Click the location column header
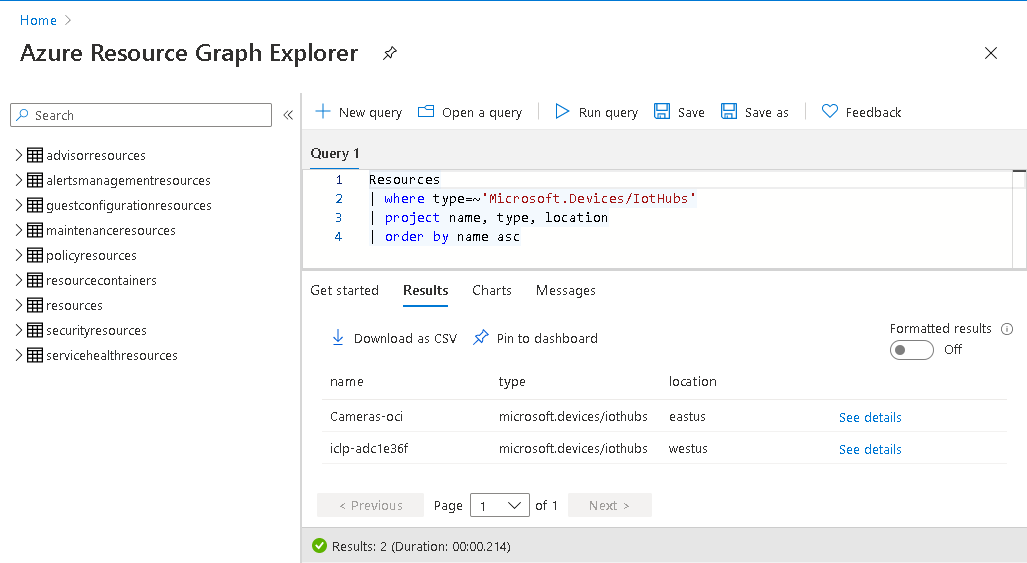Viewport: 1027px width, 563px height. pyautogui.click(x=692, y=382)
